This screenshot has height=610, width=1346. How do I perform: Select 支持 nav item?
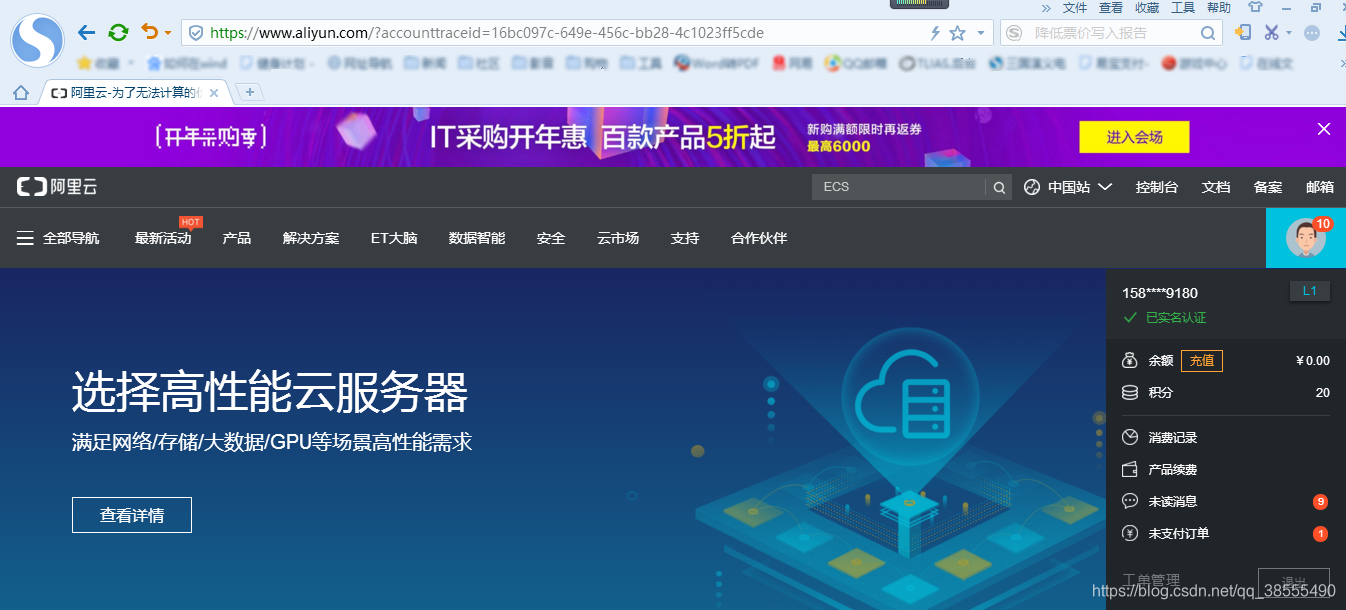685,238
